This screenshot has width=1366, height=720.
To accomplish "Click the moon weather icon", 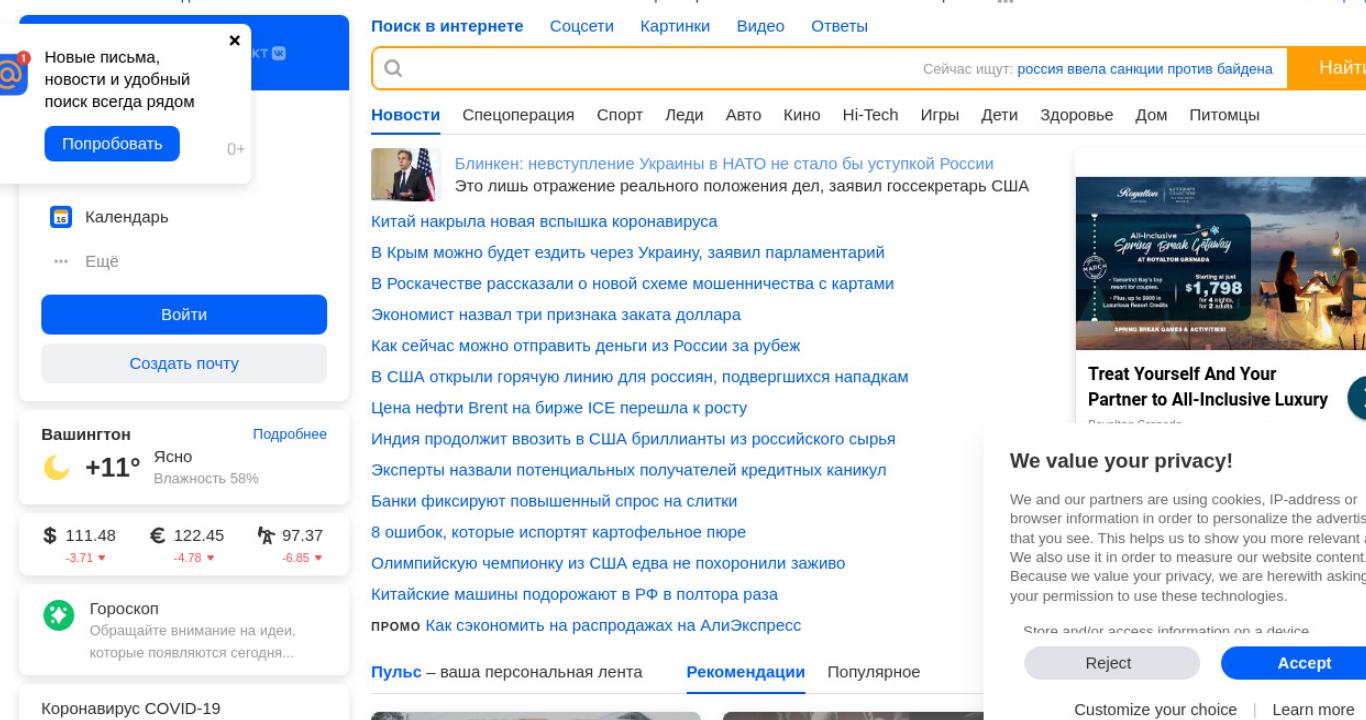I will [56, 467].
